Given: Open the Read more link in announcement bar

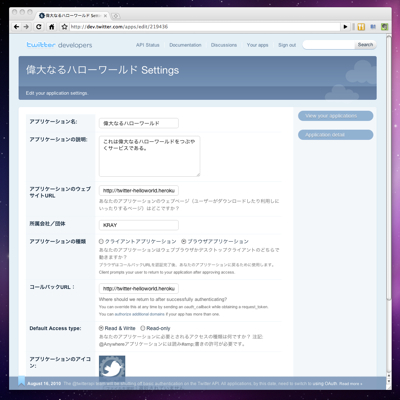Looking at the screenshot, I should point(351,384).
